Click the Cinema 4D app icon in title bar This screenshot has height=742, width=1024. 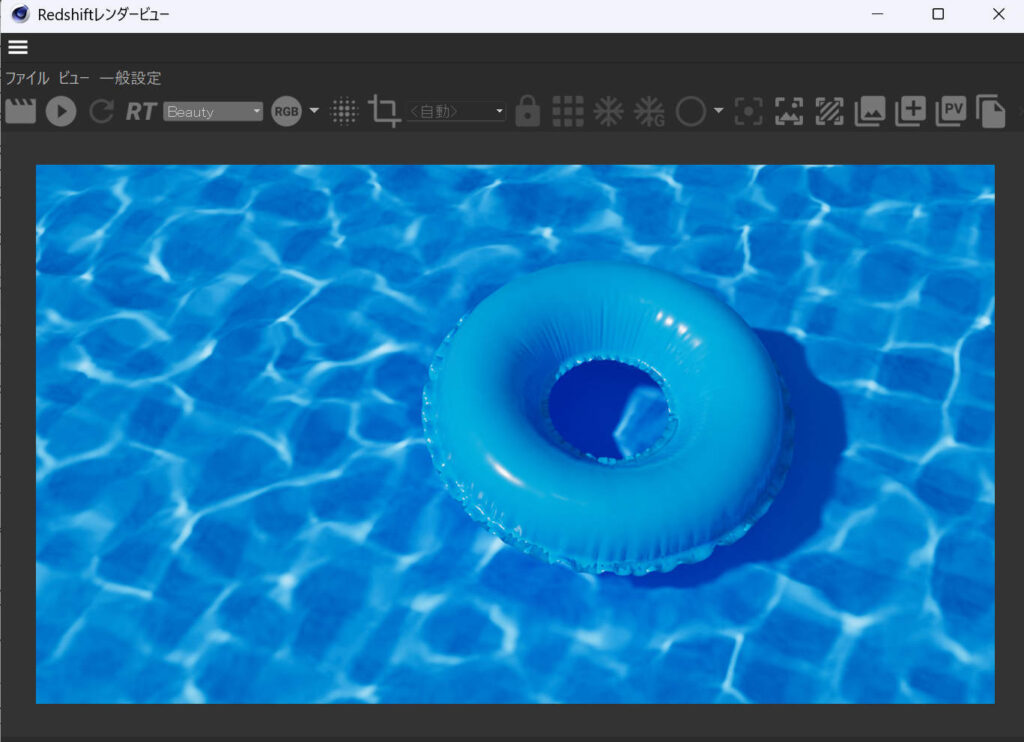point(20,14)
